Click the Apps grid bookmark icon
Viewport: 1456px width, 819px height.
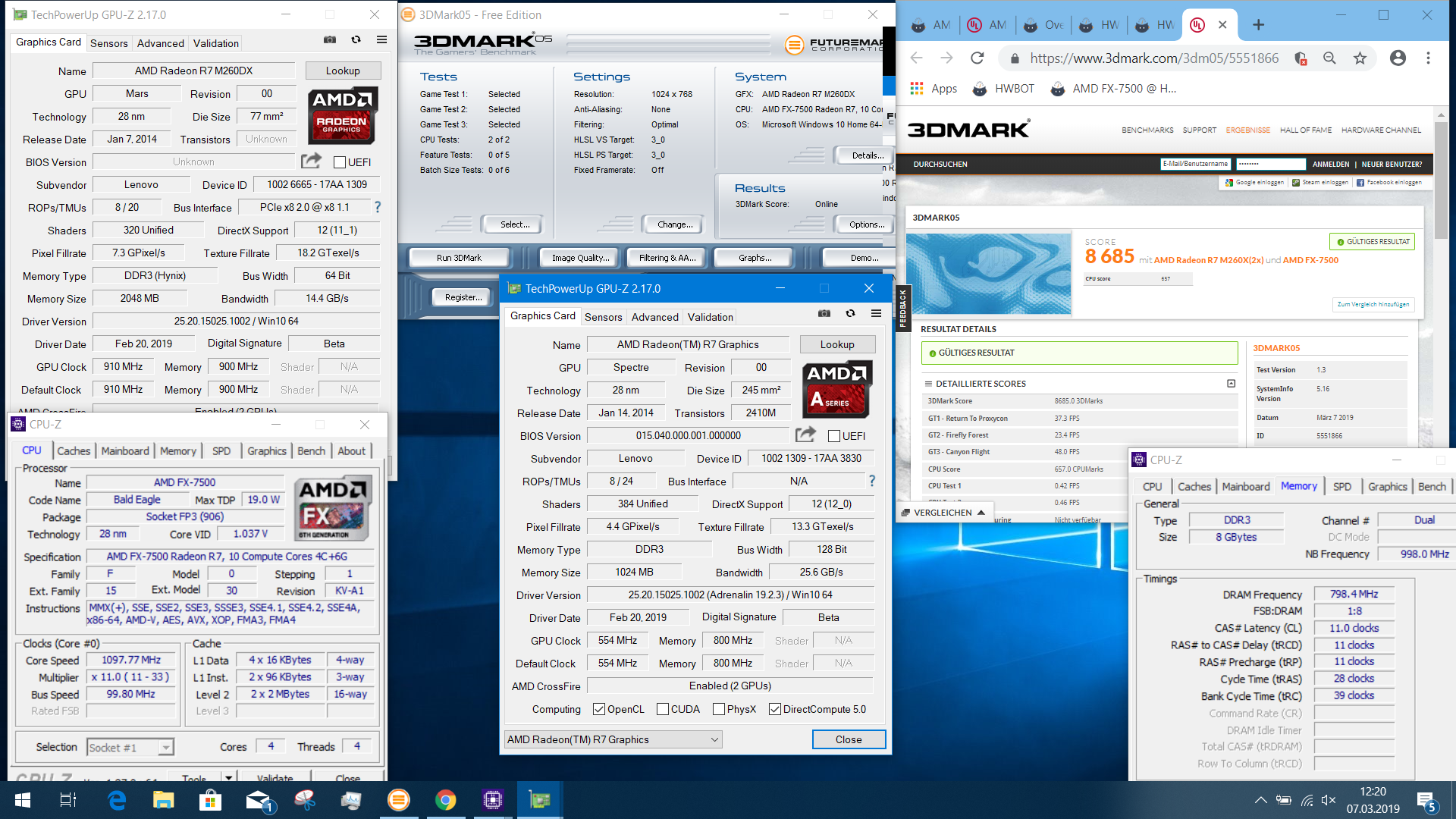(917, 89)
